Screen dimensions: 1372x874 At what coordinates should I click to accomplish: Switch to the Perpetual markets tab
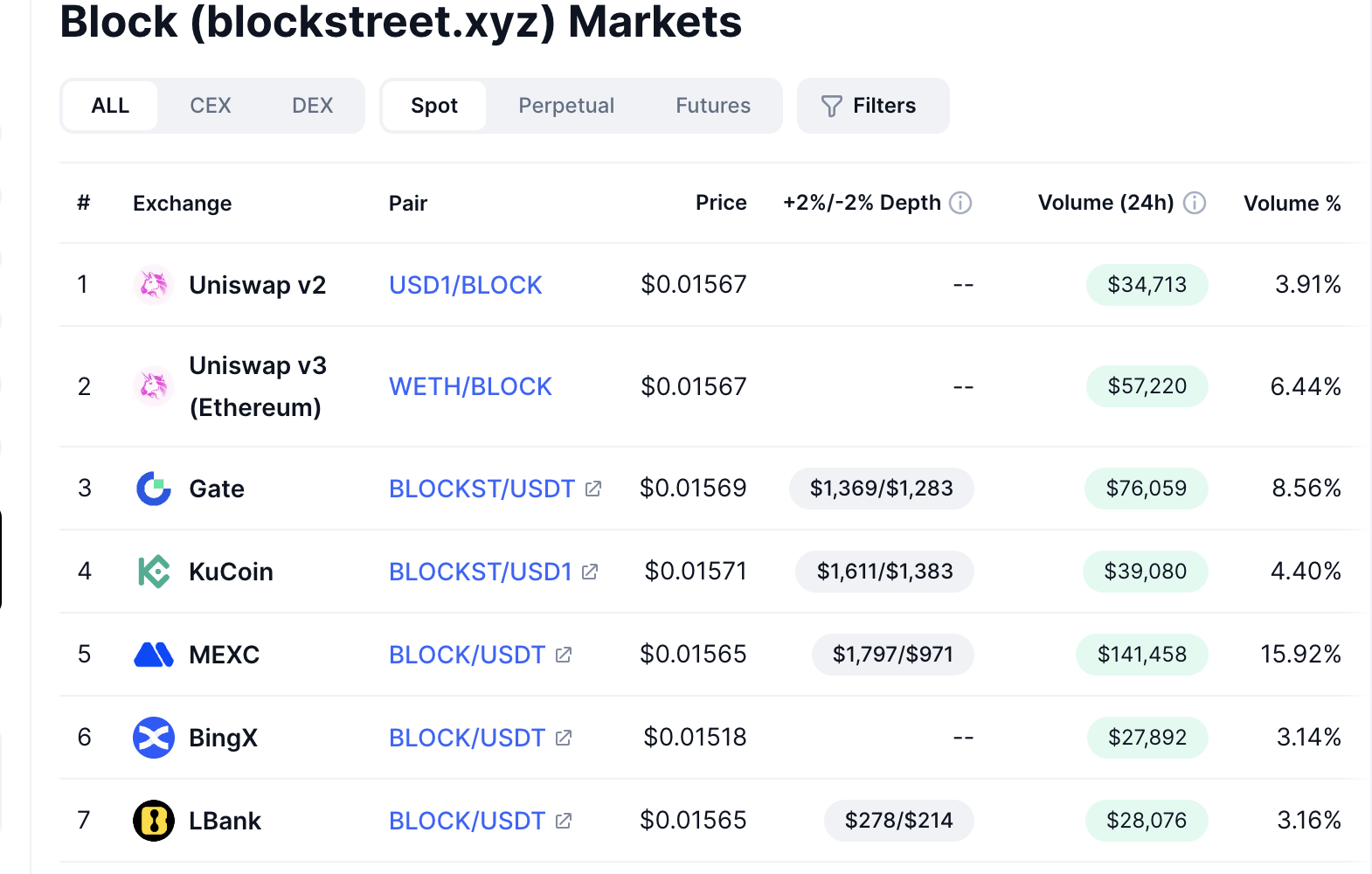coord(566,106)
